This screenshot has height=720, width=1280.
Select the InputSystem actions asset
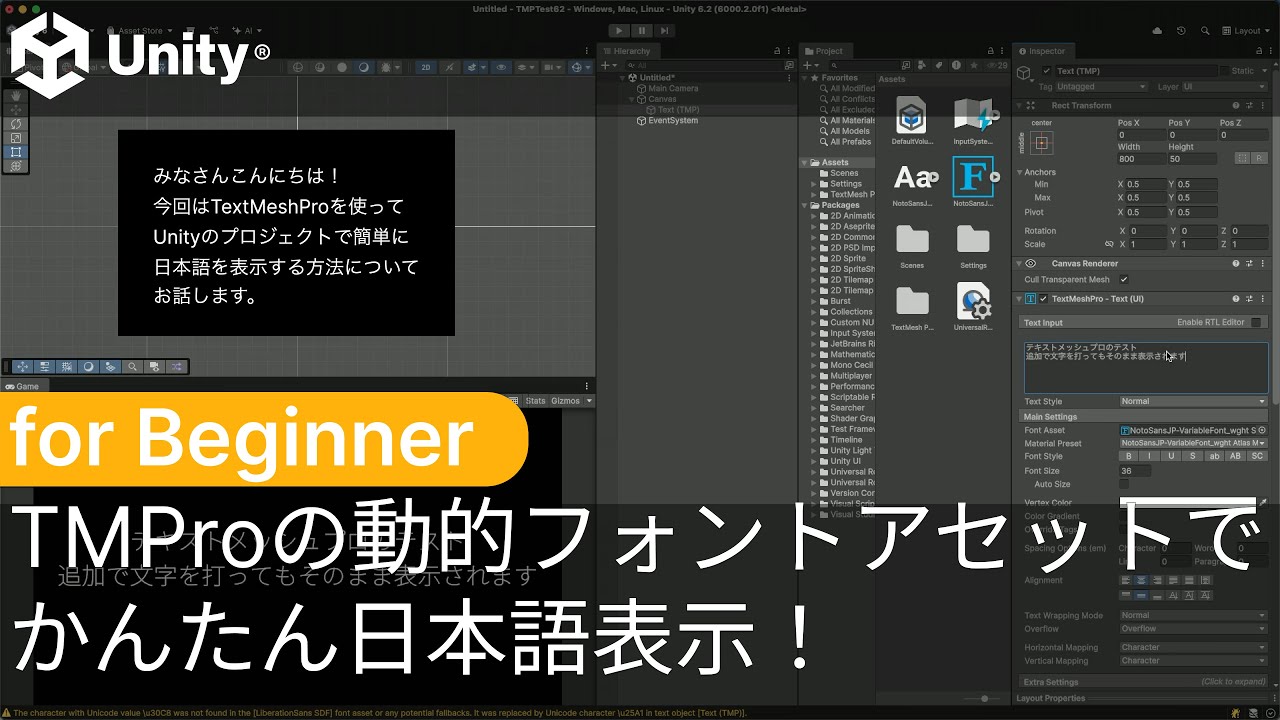(973, 115)
